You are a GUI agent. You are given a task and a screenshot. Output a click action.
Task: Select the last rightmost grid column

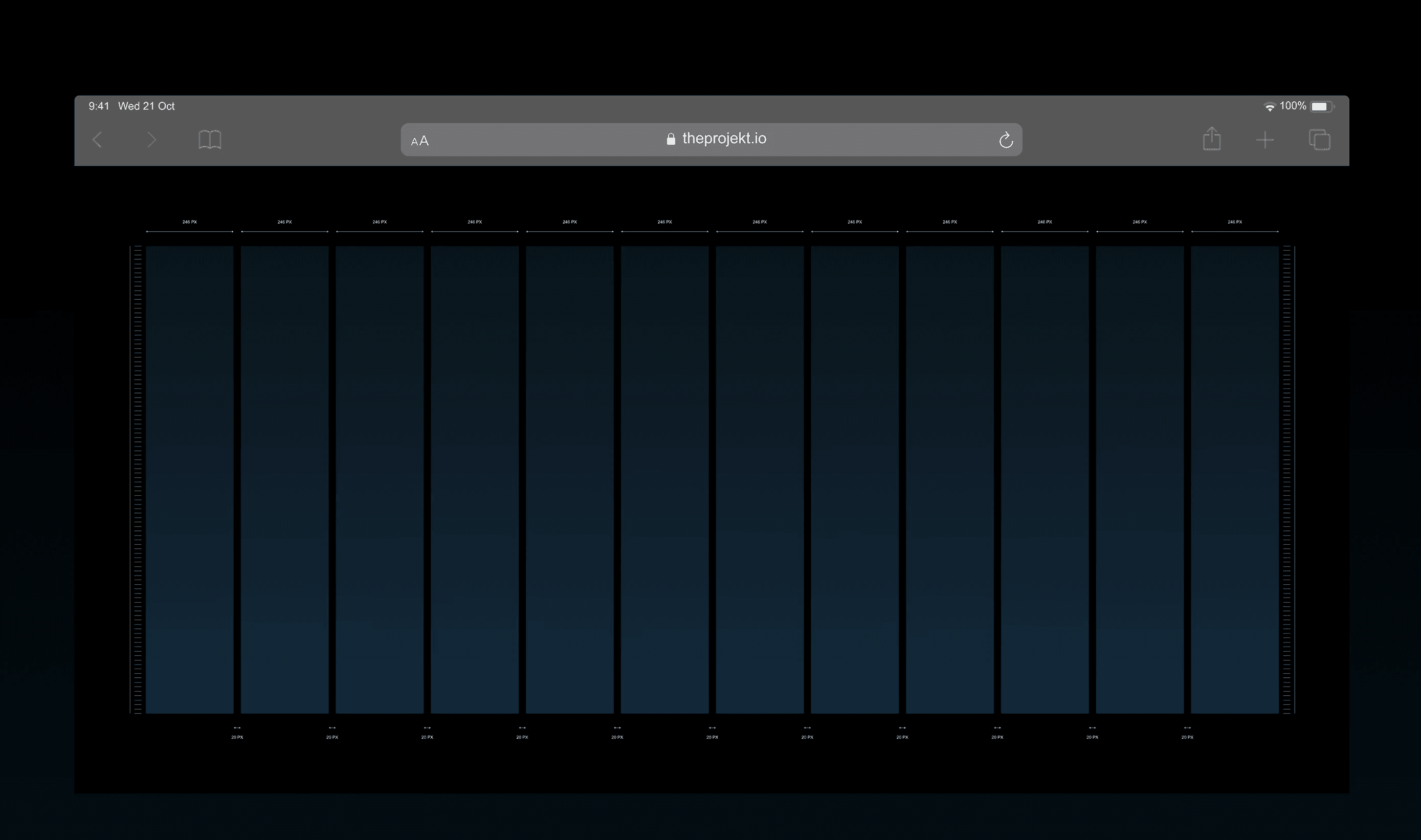(1234, 479)
